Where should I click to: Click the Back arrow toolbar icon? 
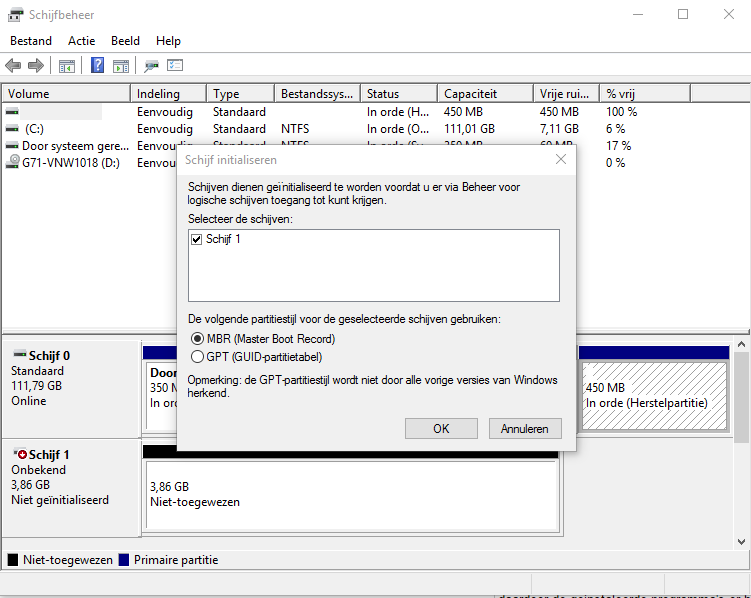pos(13,65)
